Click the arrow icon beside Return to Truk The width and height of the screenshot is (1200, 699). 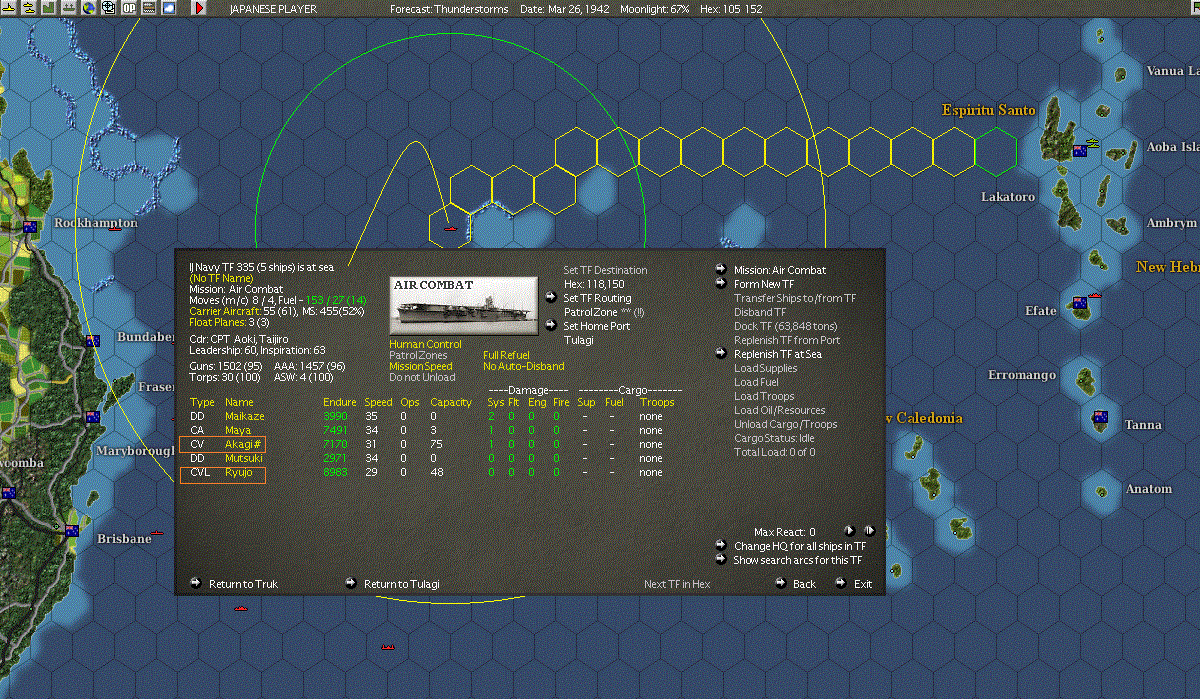coord(196,583)
